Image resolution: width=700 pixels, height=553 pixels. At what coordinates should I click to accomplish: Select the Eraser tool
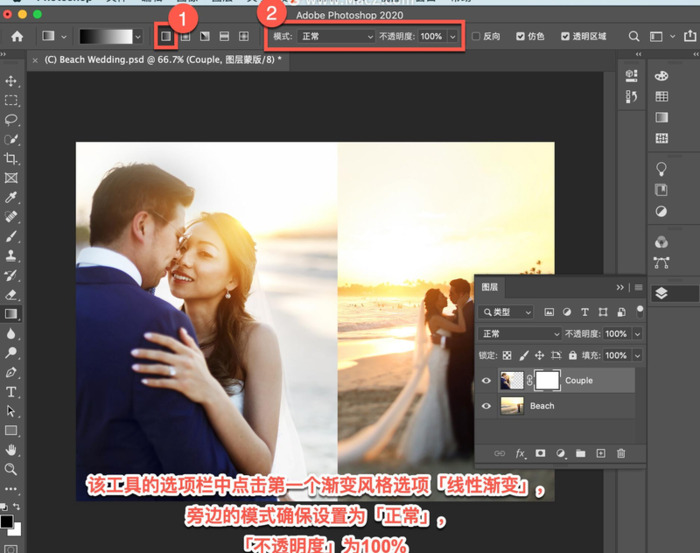click(11, 295)
